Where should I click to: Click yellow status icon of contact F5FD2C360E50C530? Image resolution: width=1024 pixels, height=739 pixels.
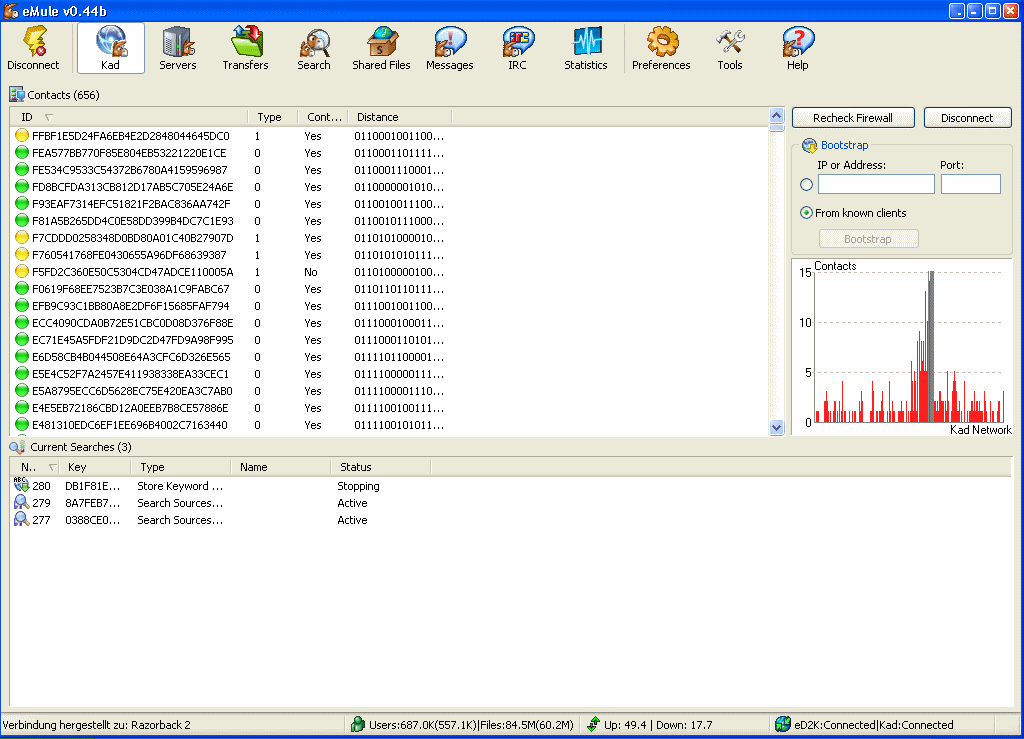[x=22, y=271]
